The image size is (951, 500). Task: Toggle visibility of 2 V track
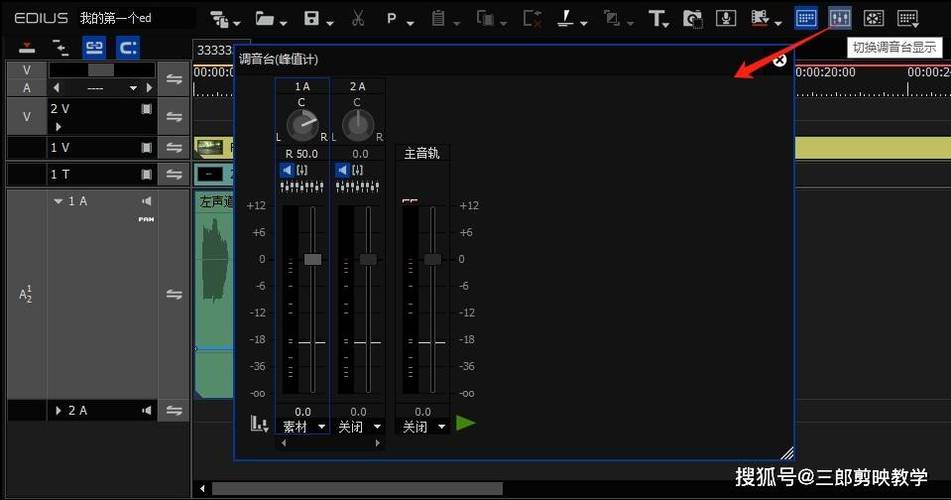tap(146, 109)
